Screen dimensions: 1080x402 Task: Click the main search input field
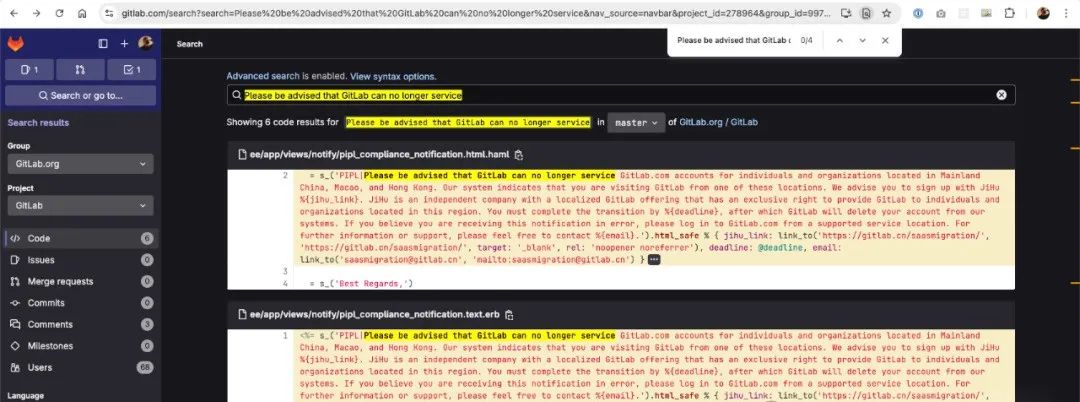coord(621,95)
